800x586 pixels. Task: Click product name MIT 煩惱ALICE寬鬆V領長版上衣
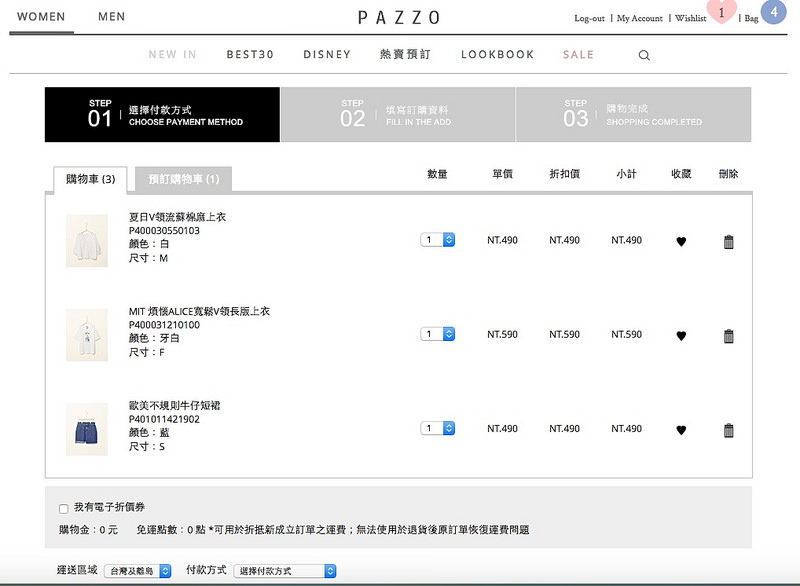pos(199,311)
